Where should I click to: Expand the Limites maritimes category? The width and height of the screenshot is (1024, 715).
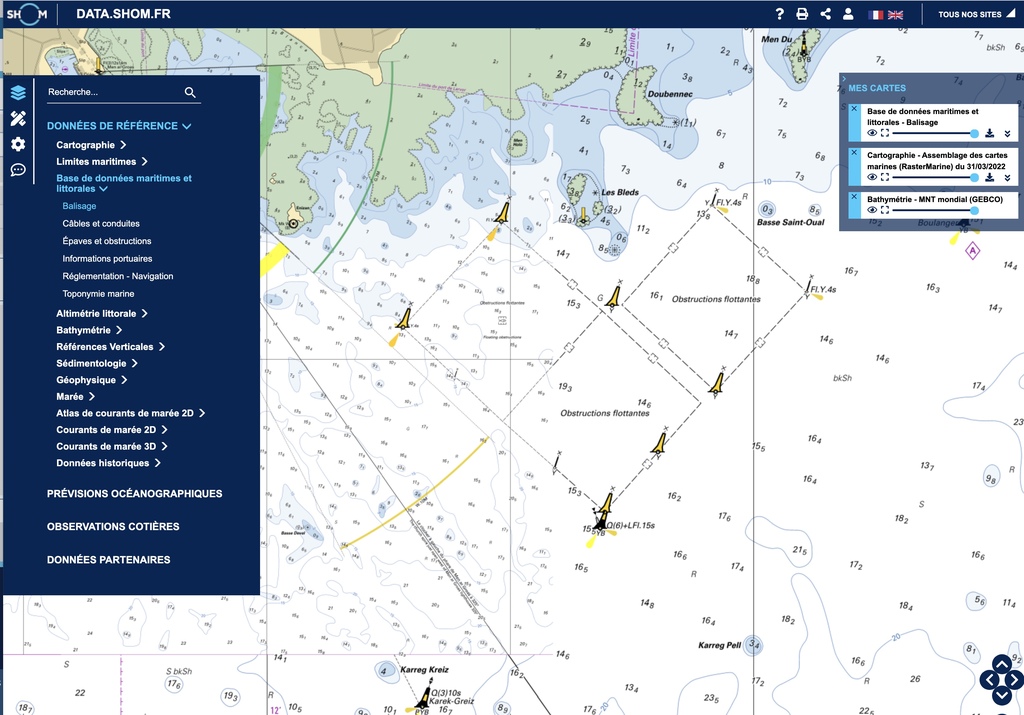[x=102, y=161]
